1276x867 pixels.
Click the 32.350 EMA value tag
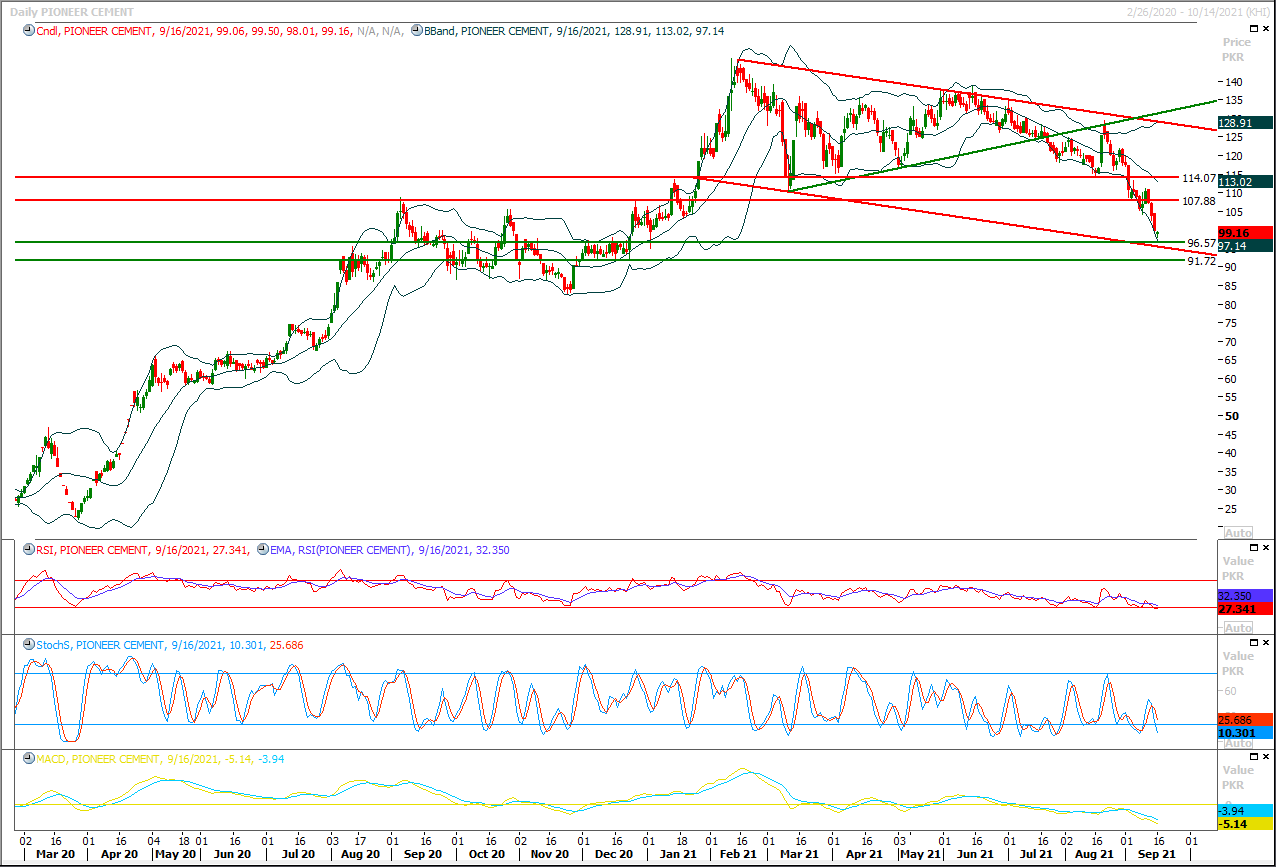coord(1246,595)
